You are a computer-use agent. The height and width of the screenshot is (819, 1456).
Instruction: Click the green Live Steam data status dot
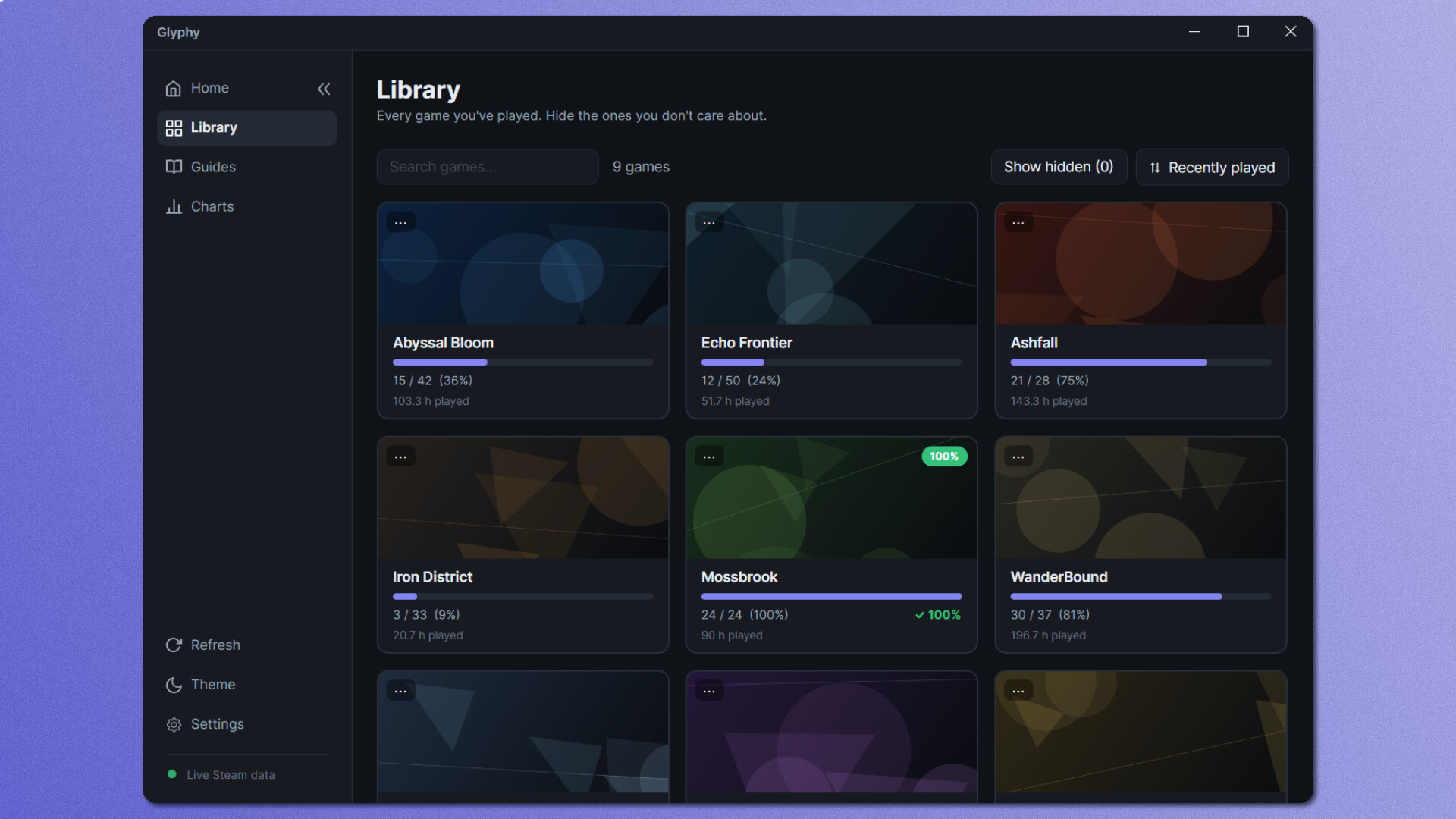coord(172,774)
